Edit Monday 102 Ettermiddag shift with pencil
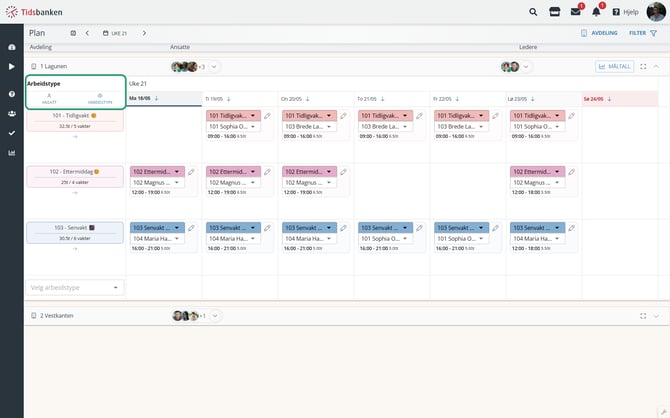The height and width of the screenshot is (418, 670). coord(191,172)
